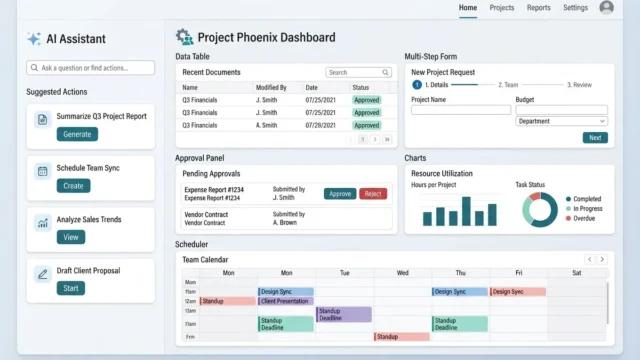Click the A. Brown submitter name
This screenshot has width=640, height=360.
click(x=285, y=222)
